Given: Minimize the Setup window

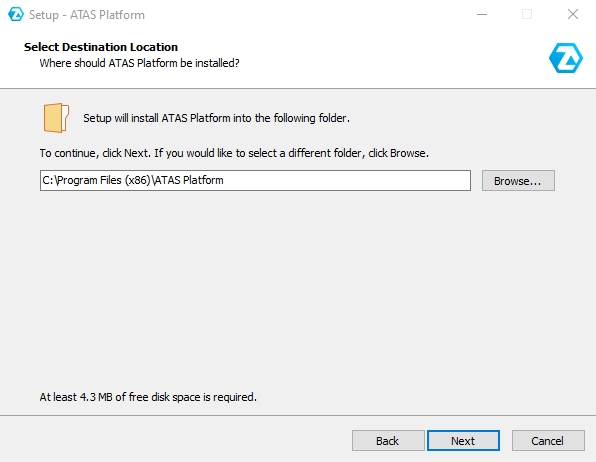Looking at the screenshot, I should [482, 14].
